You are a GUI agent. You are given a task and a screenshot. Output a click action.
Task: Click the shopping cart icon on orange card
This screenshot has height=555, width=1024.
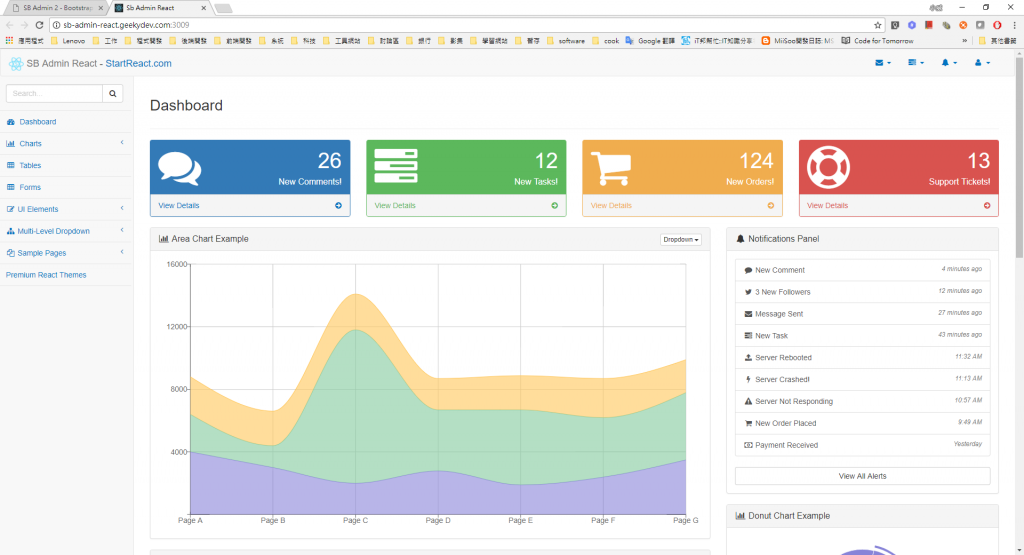(x=611, y=168)
